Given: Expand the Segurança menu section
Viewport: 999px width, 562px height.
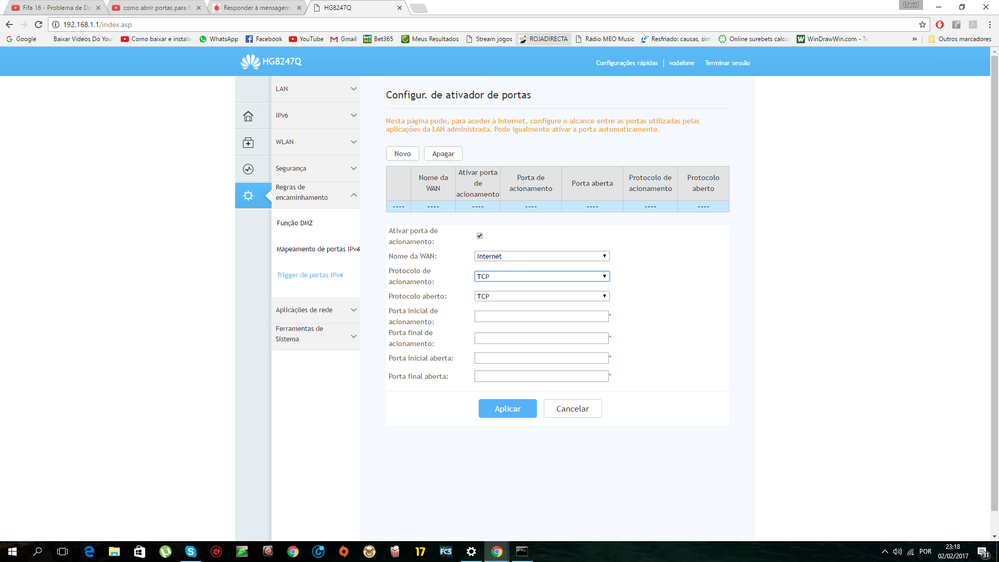Looking at the screenshot, I should [x=315, y=168].
